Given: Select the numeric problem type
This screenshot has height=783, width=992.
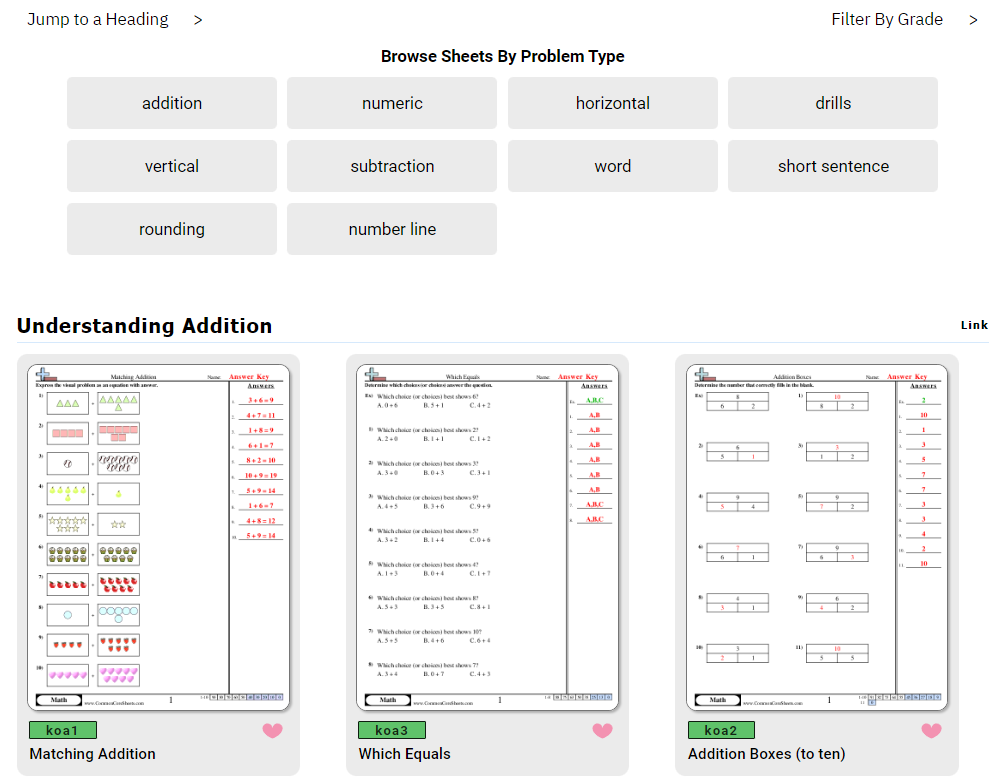Looking at the screenshot, I should 392,103.
